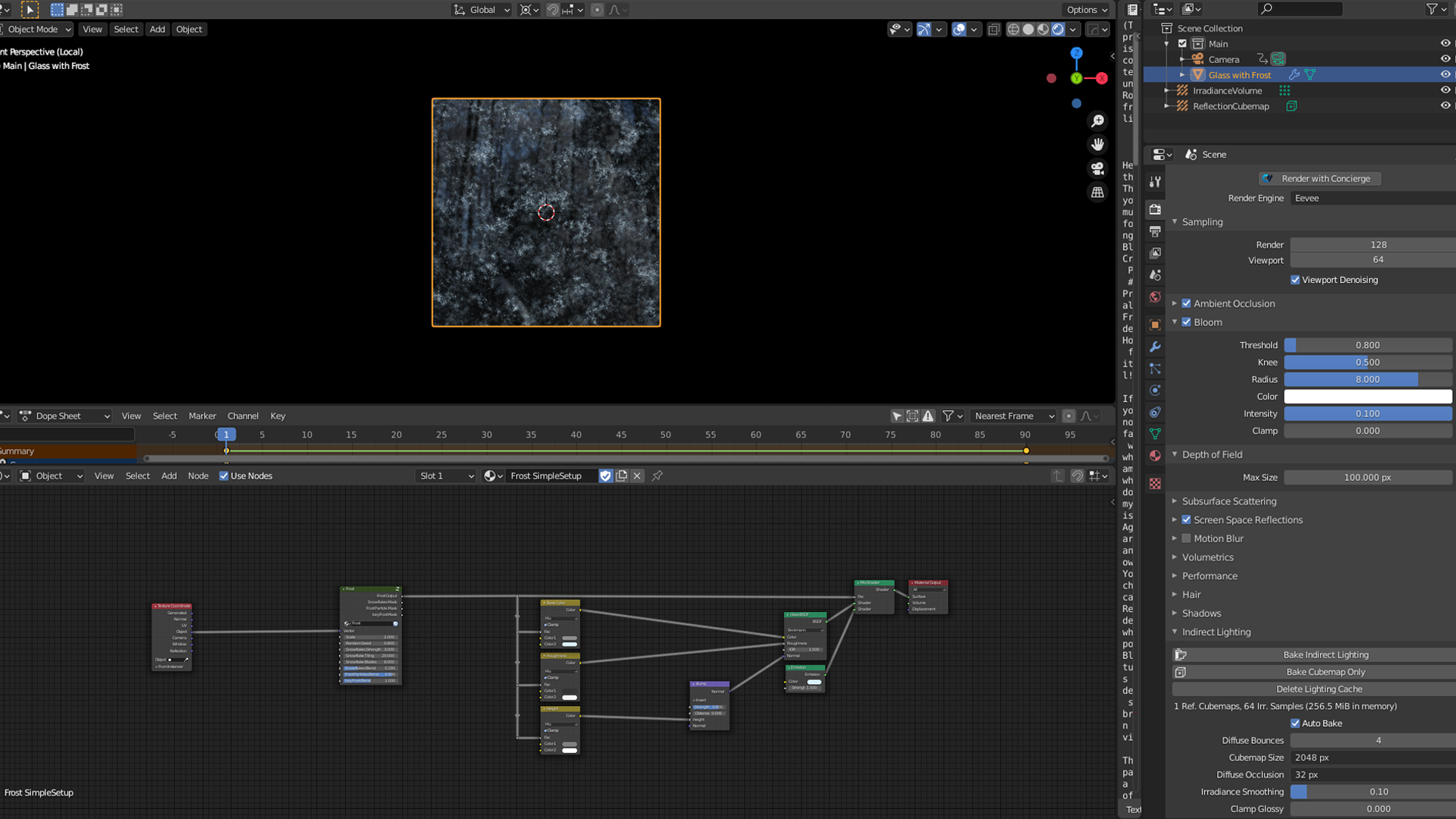Click the white Bloom Color swatch

click(1368, 396)
